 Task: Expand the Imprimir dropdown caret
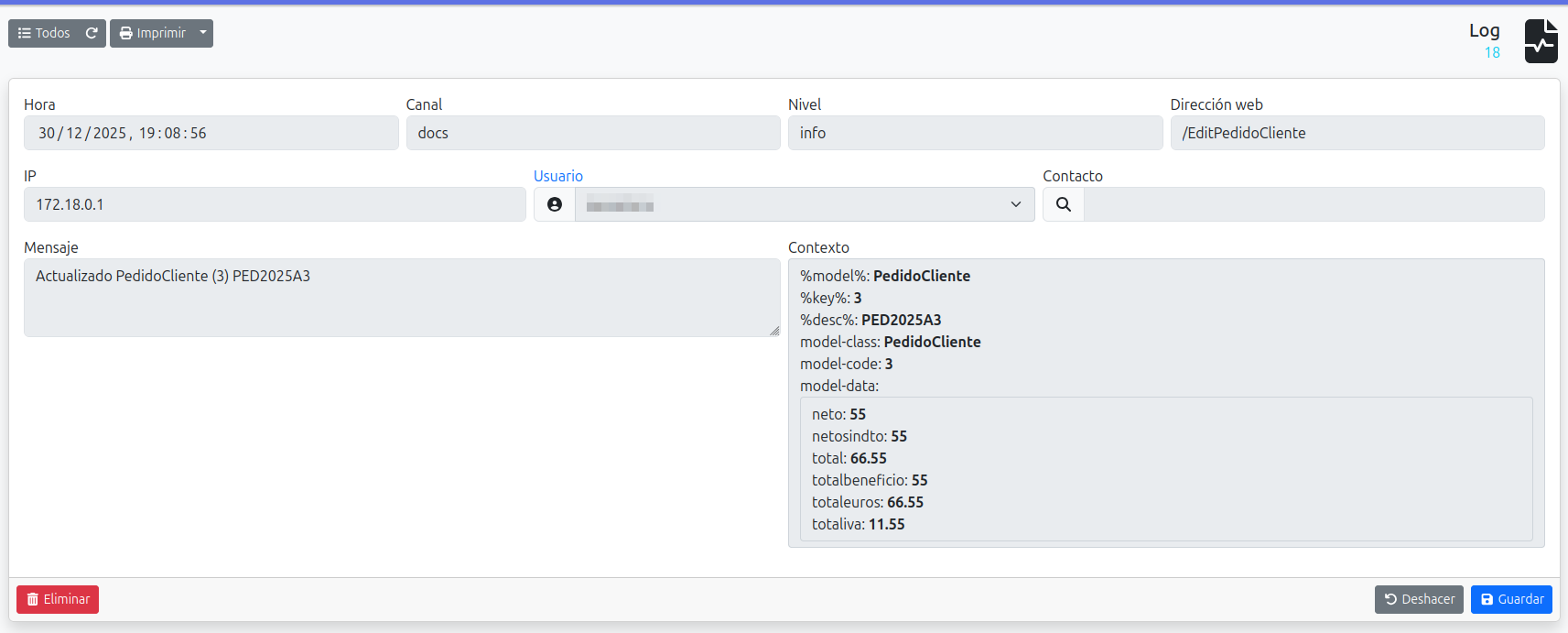203,33
